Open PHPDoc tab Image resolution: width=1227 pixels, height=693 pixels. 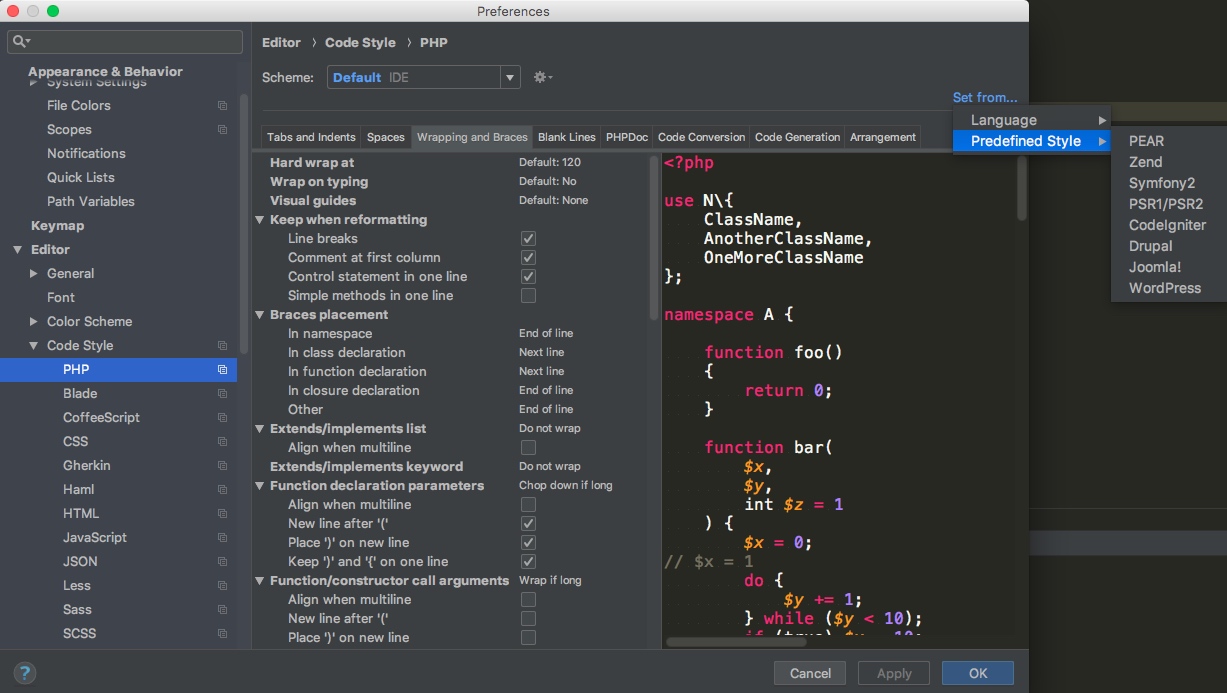627,137
